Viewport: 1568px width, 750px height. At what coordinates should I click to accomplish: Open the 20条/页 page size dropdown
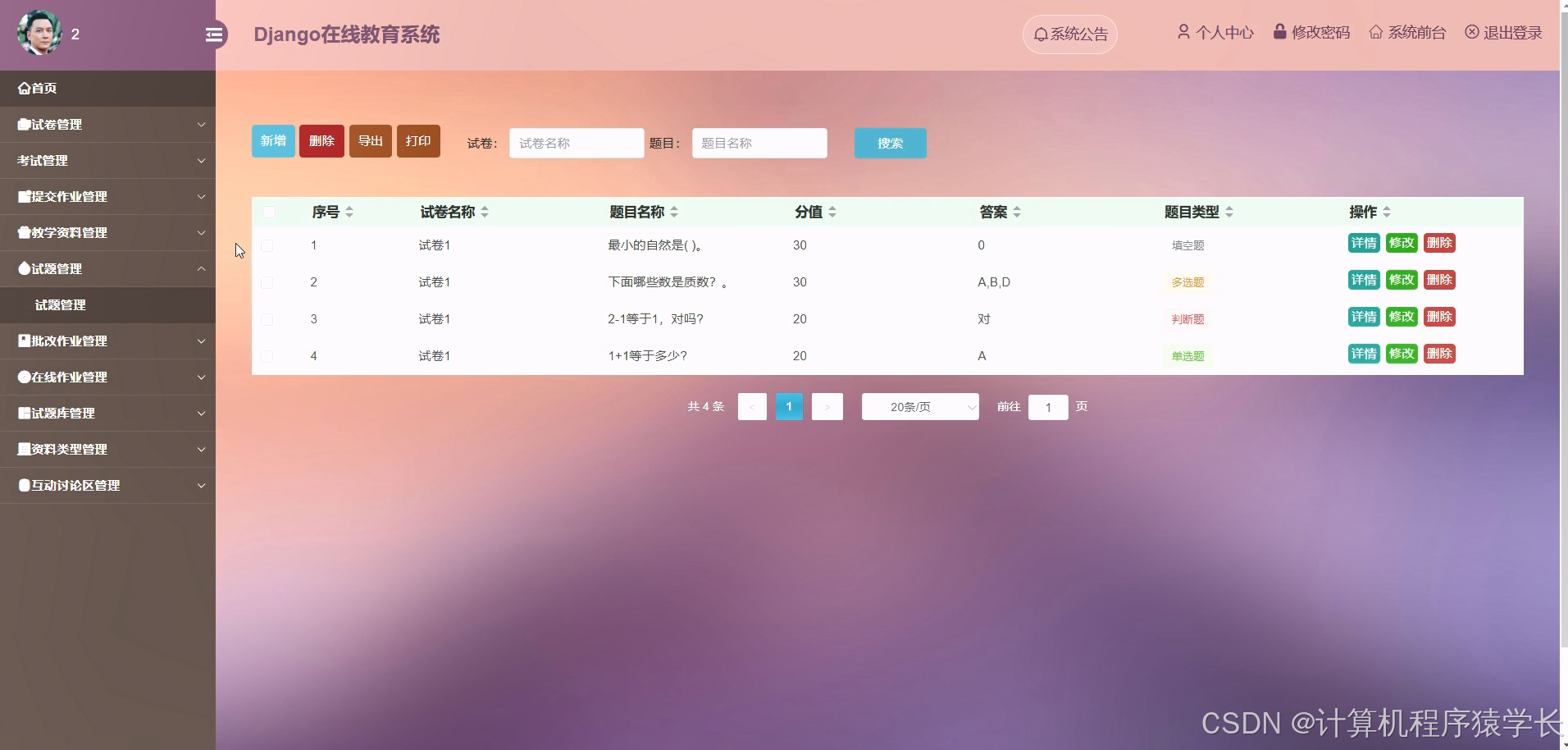[919, 406]
